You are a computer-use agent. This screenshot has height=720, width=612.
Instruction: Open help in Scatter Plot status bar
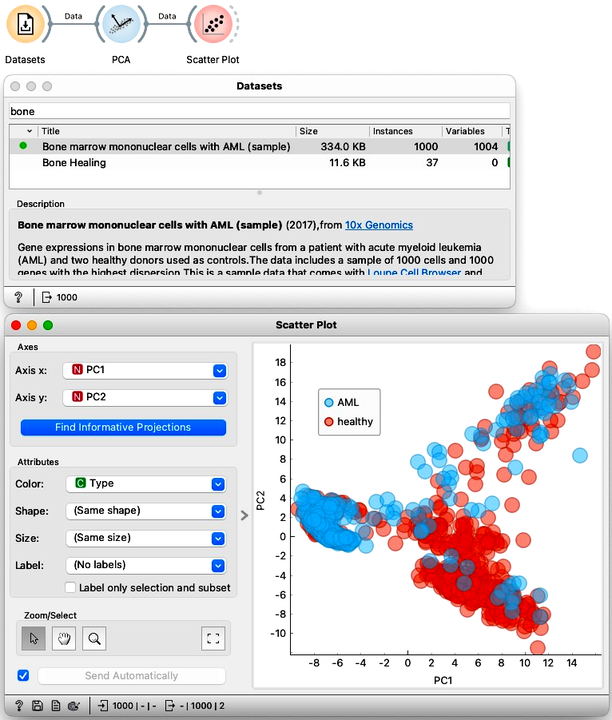pos(19,706)
